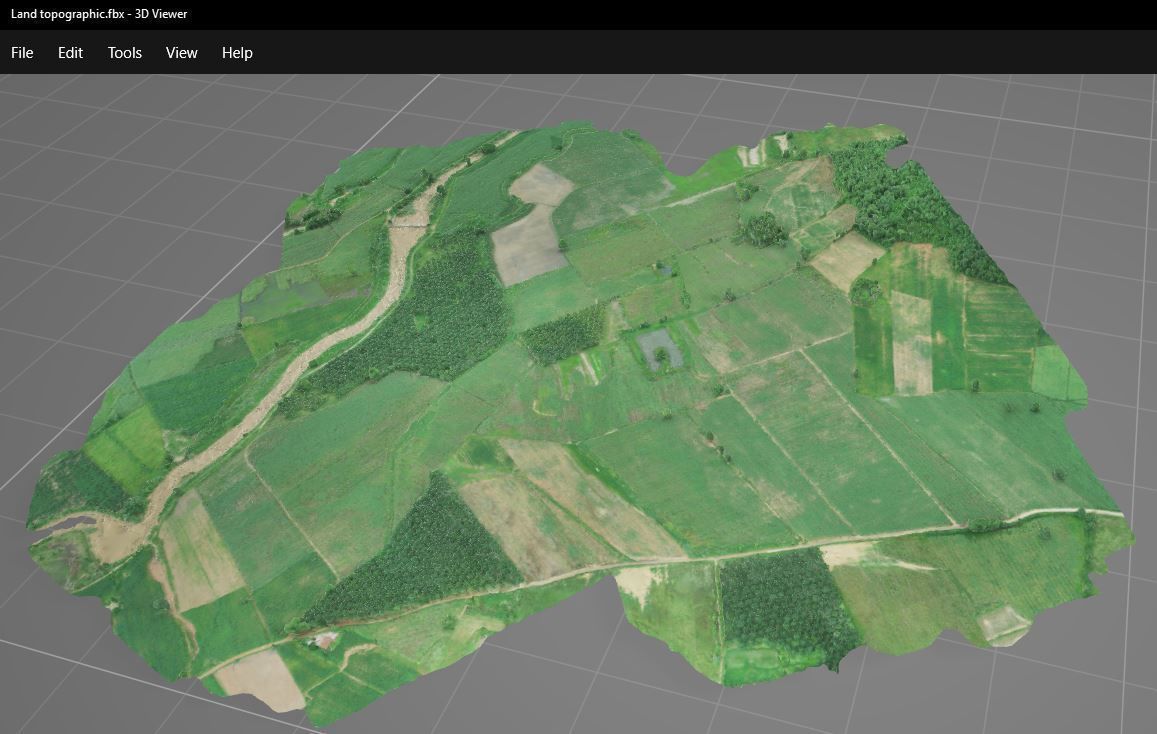Viewport: 1157px width, 734px height.
Task: Open the View menu
Action: pyautogui.click(x=182, y=52)
